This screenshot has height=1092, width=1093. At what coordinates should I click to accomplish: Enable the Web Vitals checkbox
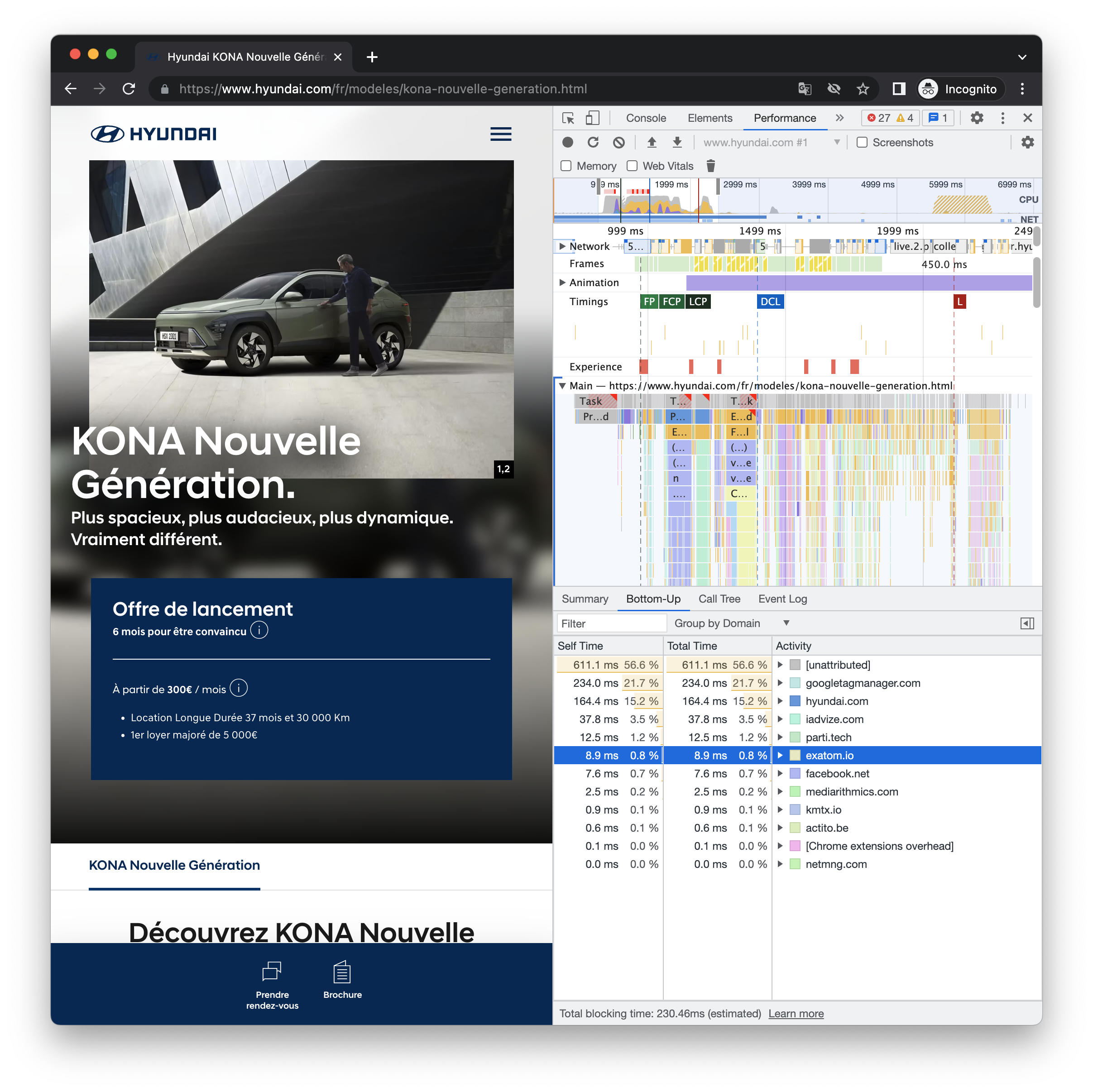point(632,166)
